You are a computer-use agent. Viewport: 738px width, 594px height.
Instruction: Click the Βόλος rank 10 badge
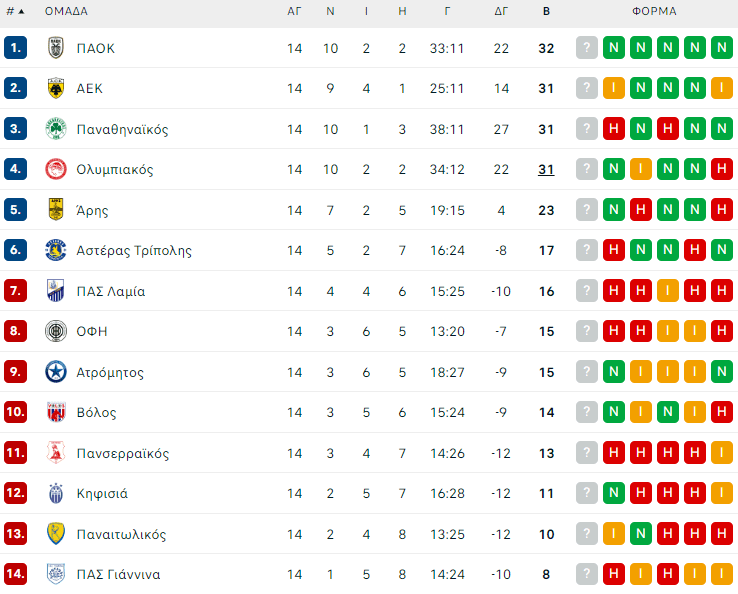15,412
